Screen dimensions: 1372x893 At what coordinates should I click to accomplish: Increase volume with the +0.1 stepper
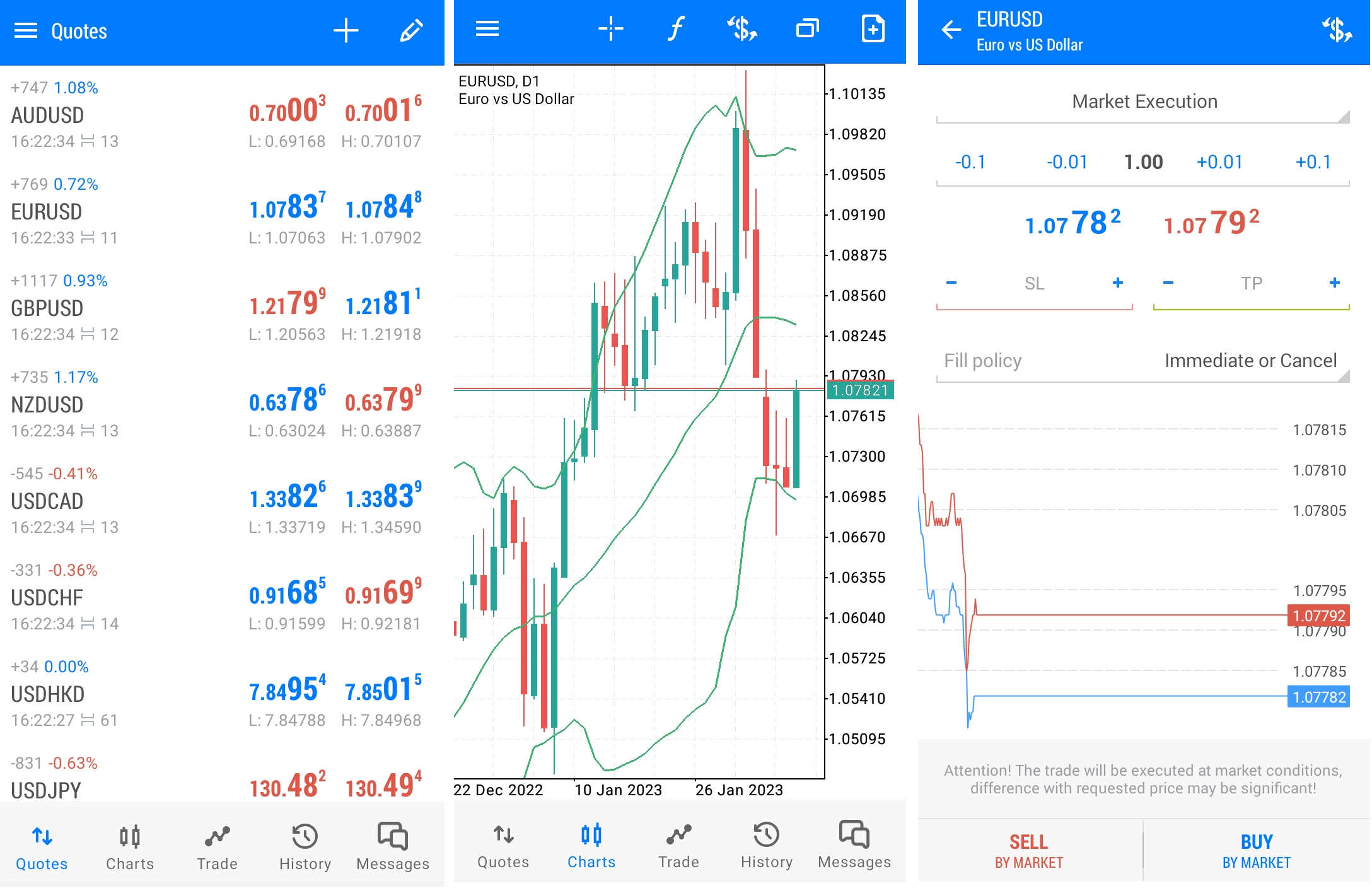pyautogui.click(x=1312, y=162)
